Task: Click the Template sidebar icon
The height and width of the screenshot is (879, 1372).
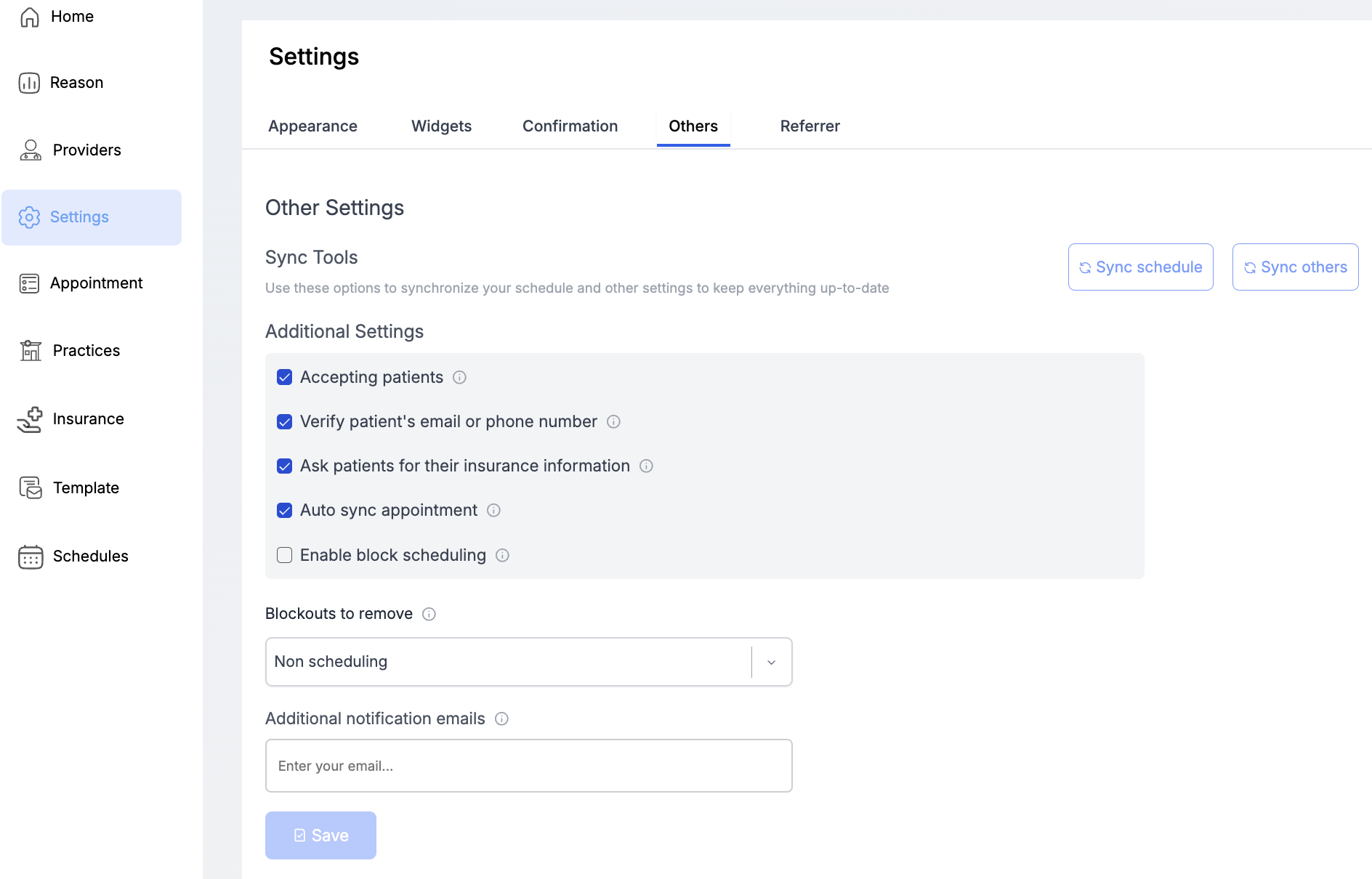Action: [31, 488]
